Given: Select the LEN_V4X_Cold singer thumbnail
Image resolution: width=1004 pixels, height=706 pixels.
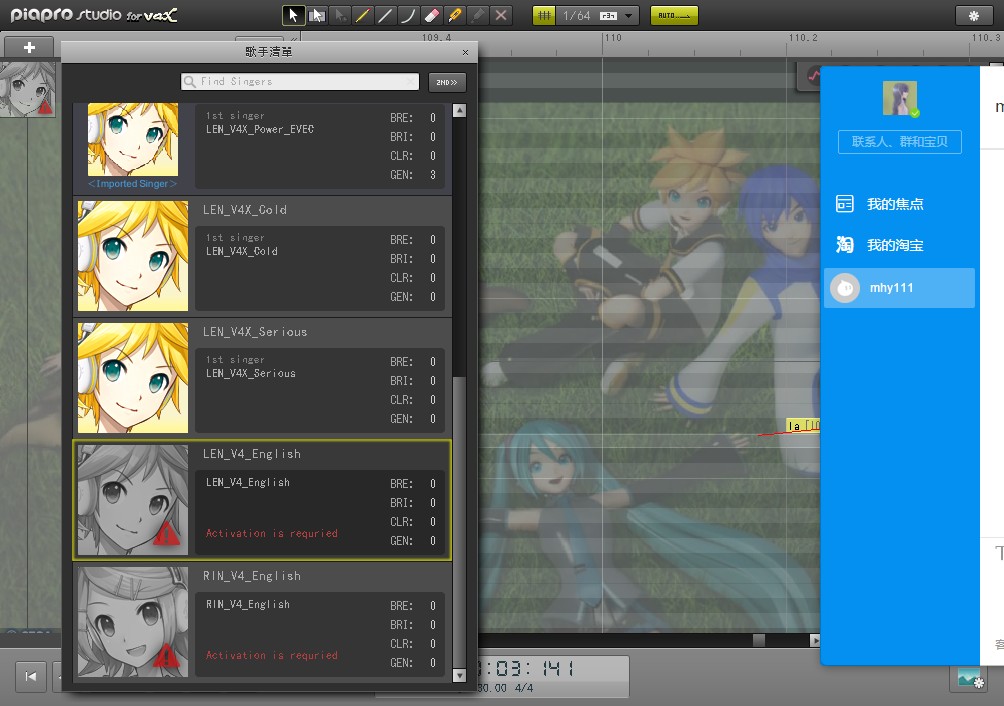Looking at the screenshot, I should 133,255.
